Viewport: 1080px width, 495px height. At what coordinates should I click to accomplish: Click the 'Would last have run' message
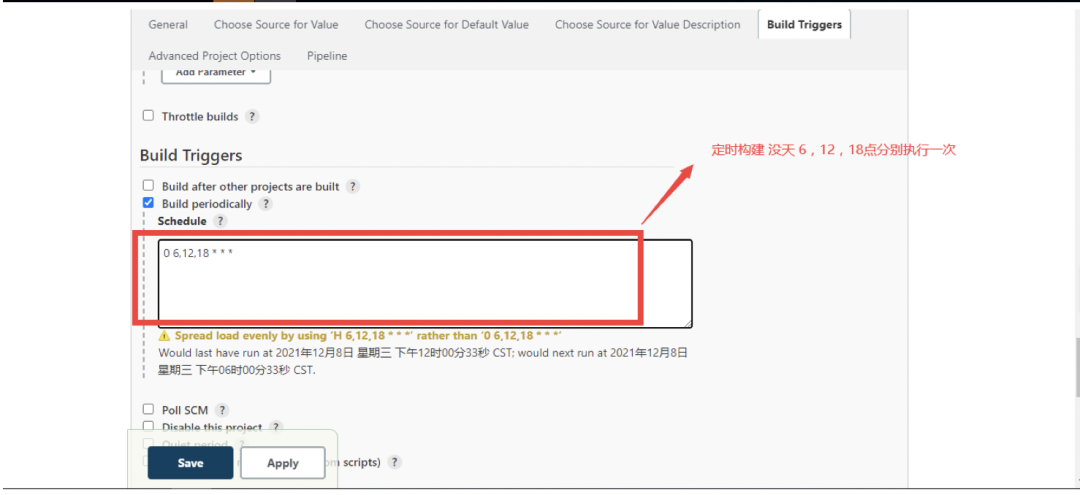click(423, 361)
